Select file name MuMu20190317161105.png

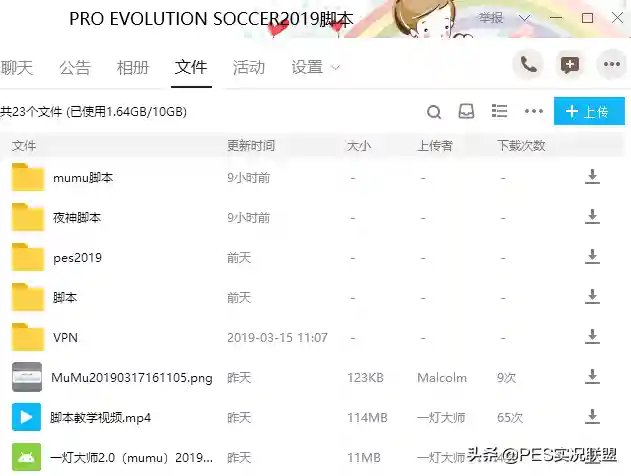[132, 377]
